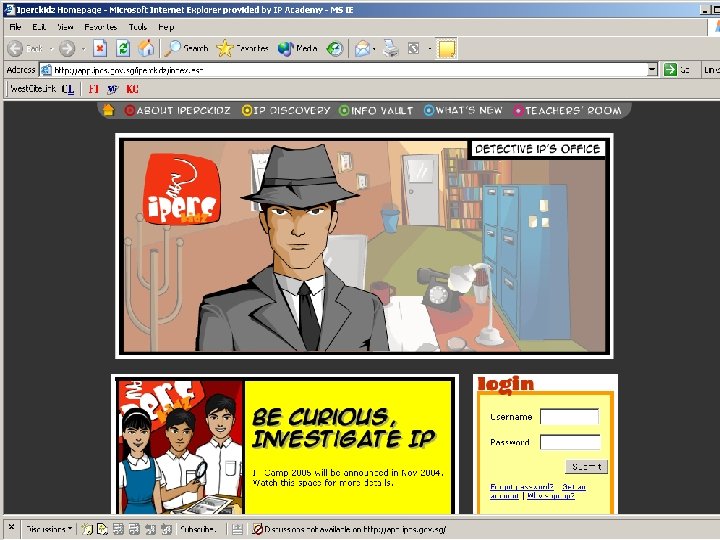Open the Forward button history dropdown arrow
The image size is (720, 540).
click(83, 49)
